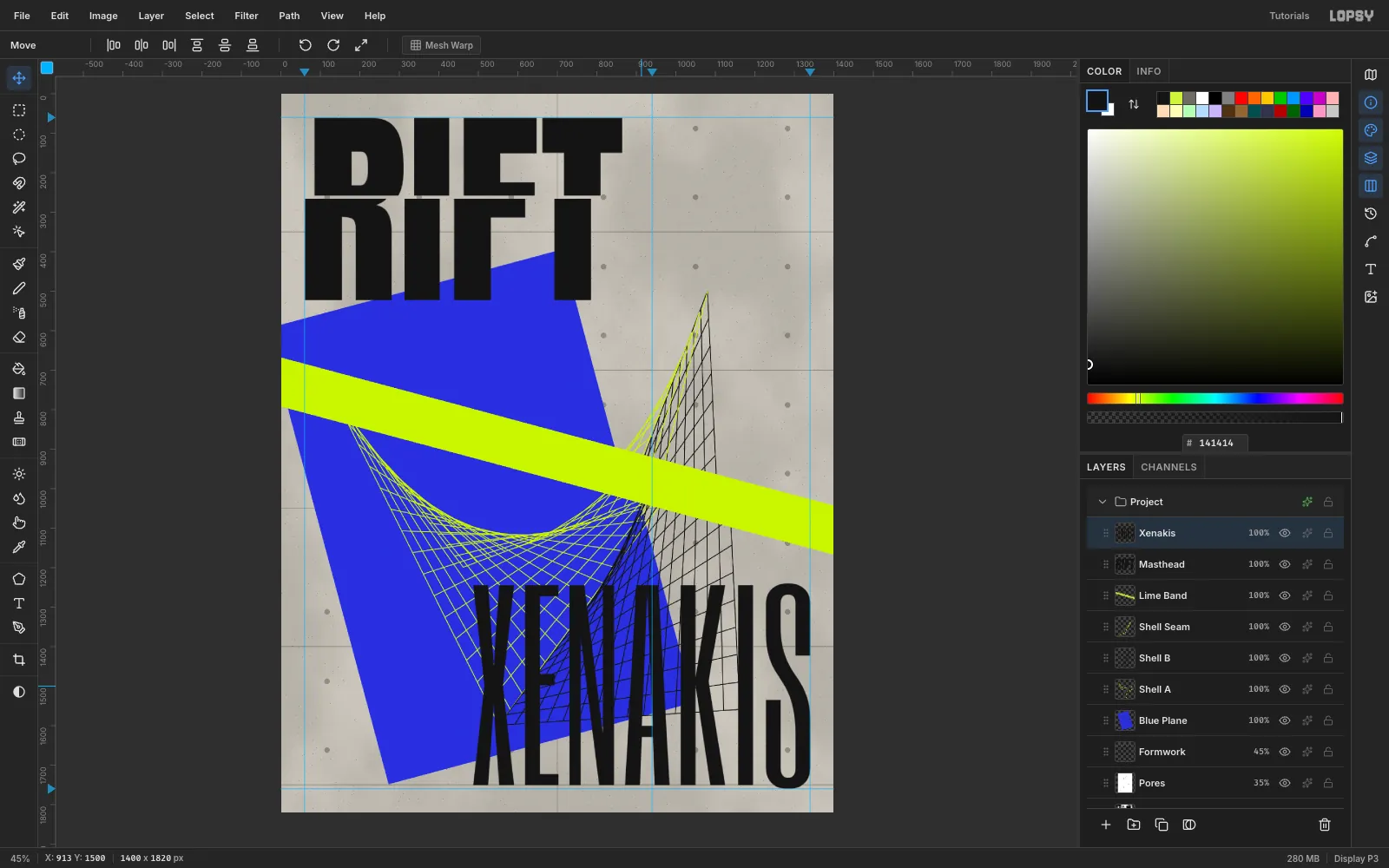Open the File menu
Image resolution: width=1389 pixels, height=868 pixels.
(22, 16)
